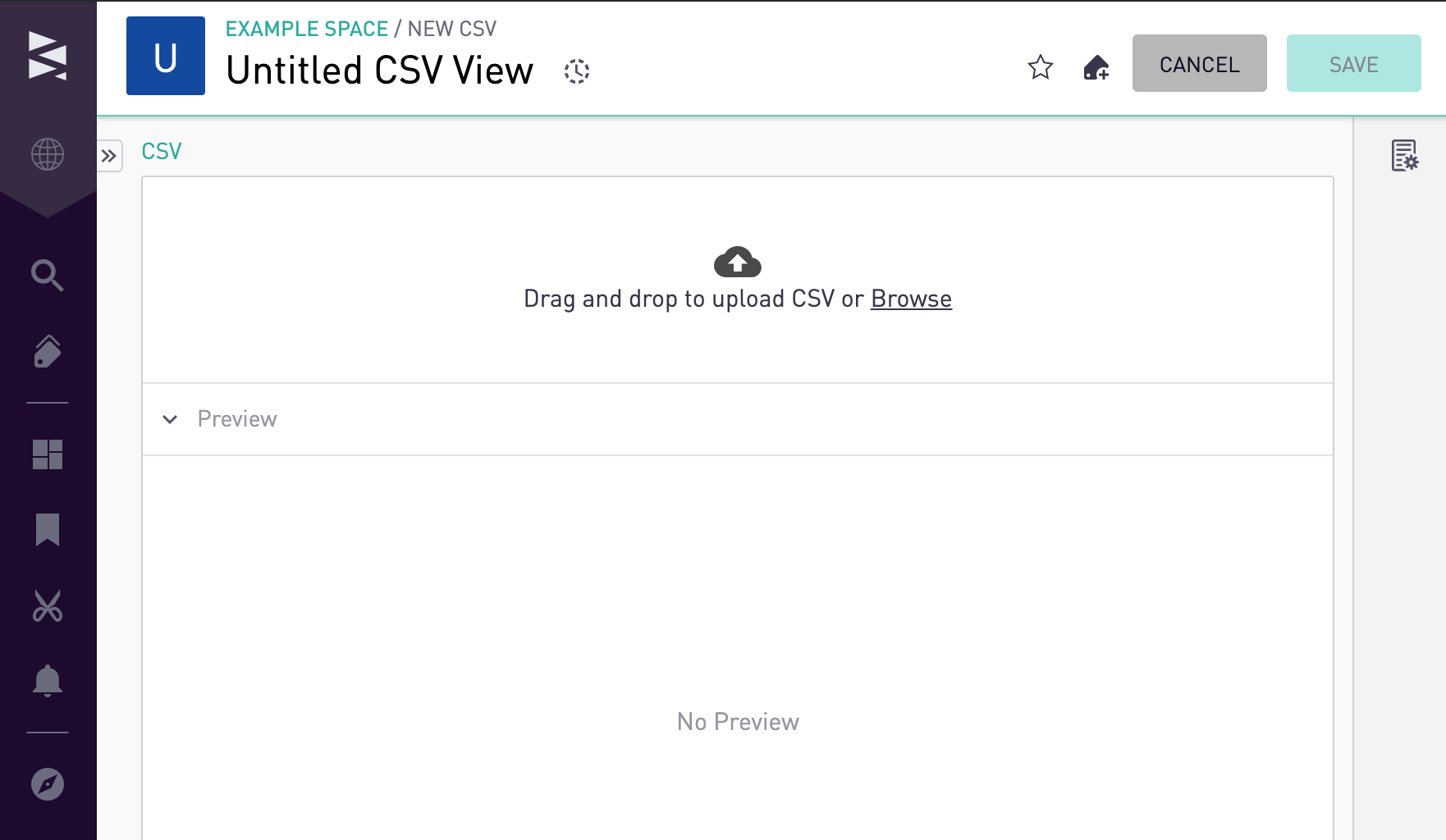Open the EXAMPLE SPACE breadcrumb link

(x=307, y=29)
